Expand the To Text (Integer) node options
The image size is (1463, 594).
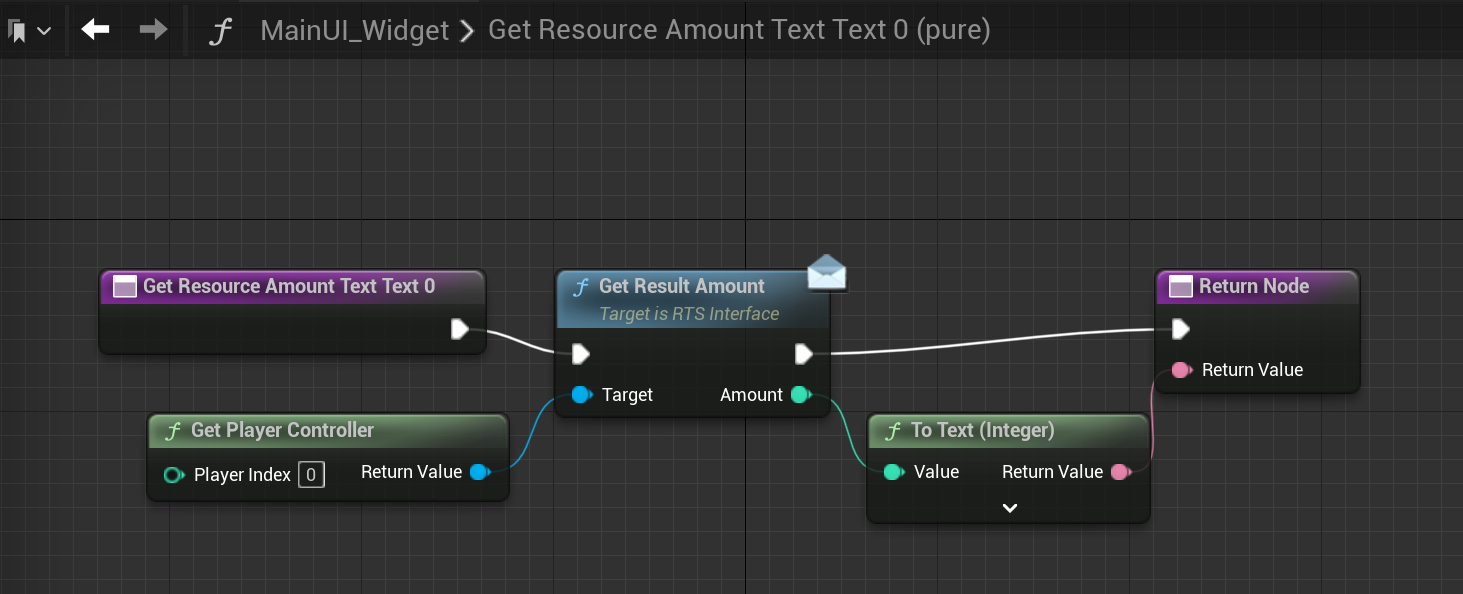[x=1009, y=508]
